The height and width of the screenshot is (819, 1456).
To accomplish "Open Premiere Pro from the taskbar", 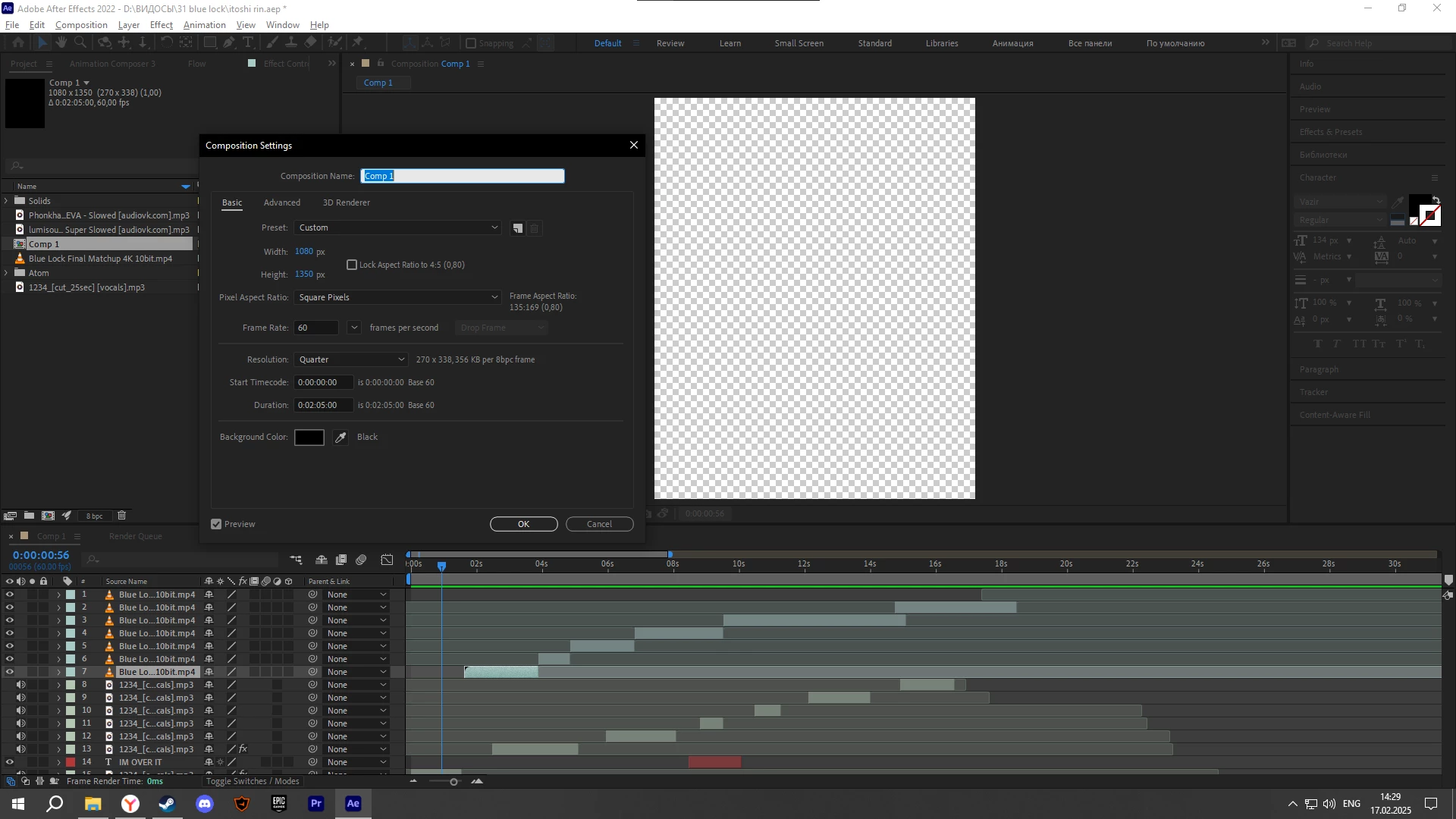I will [x=316, y=804].
